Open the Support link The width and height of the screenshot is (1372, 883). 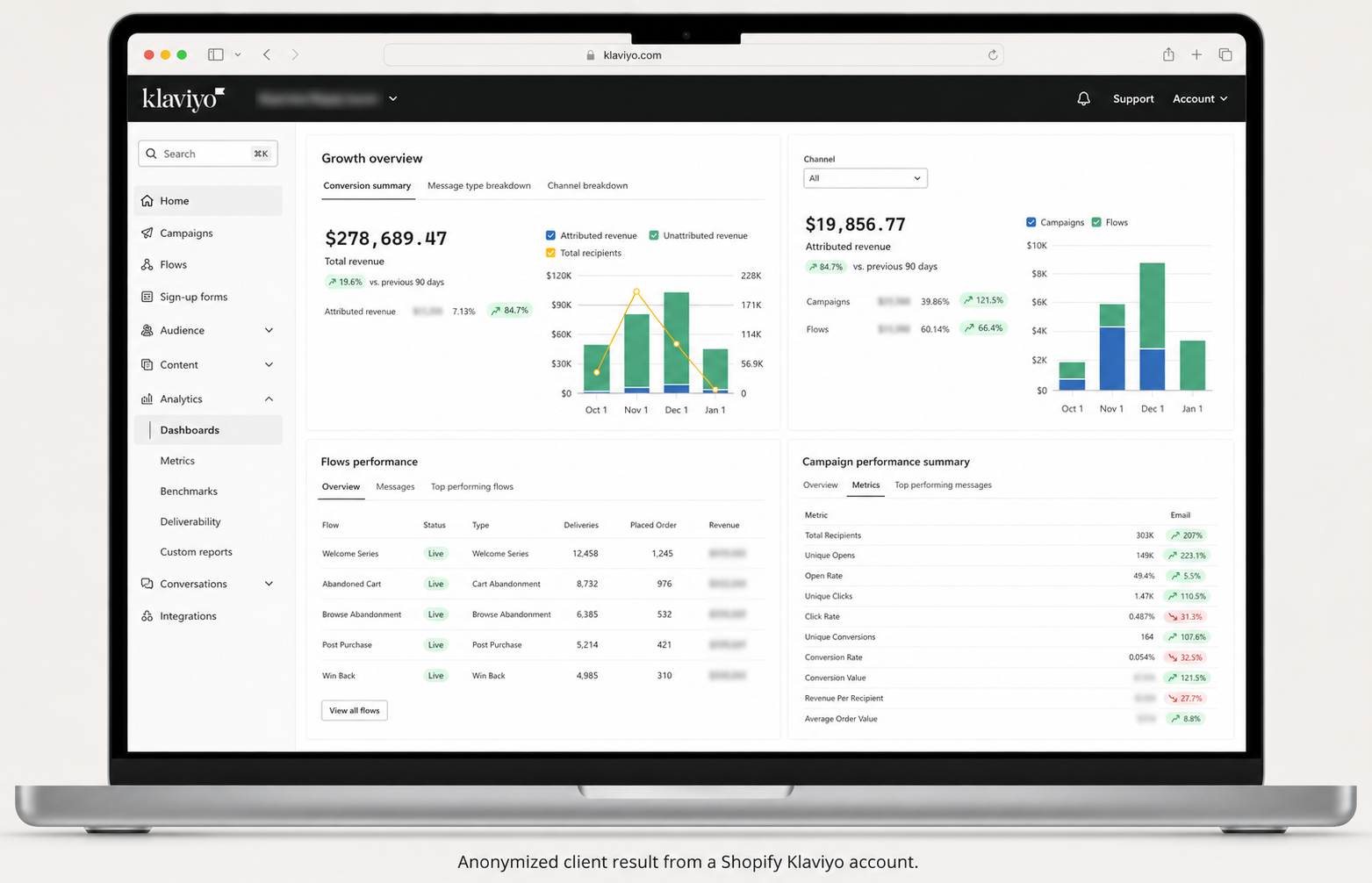point(1133,98)
